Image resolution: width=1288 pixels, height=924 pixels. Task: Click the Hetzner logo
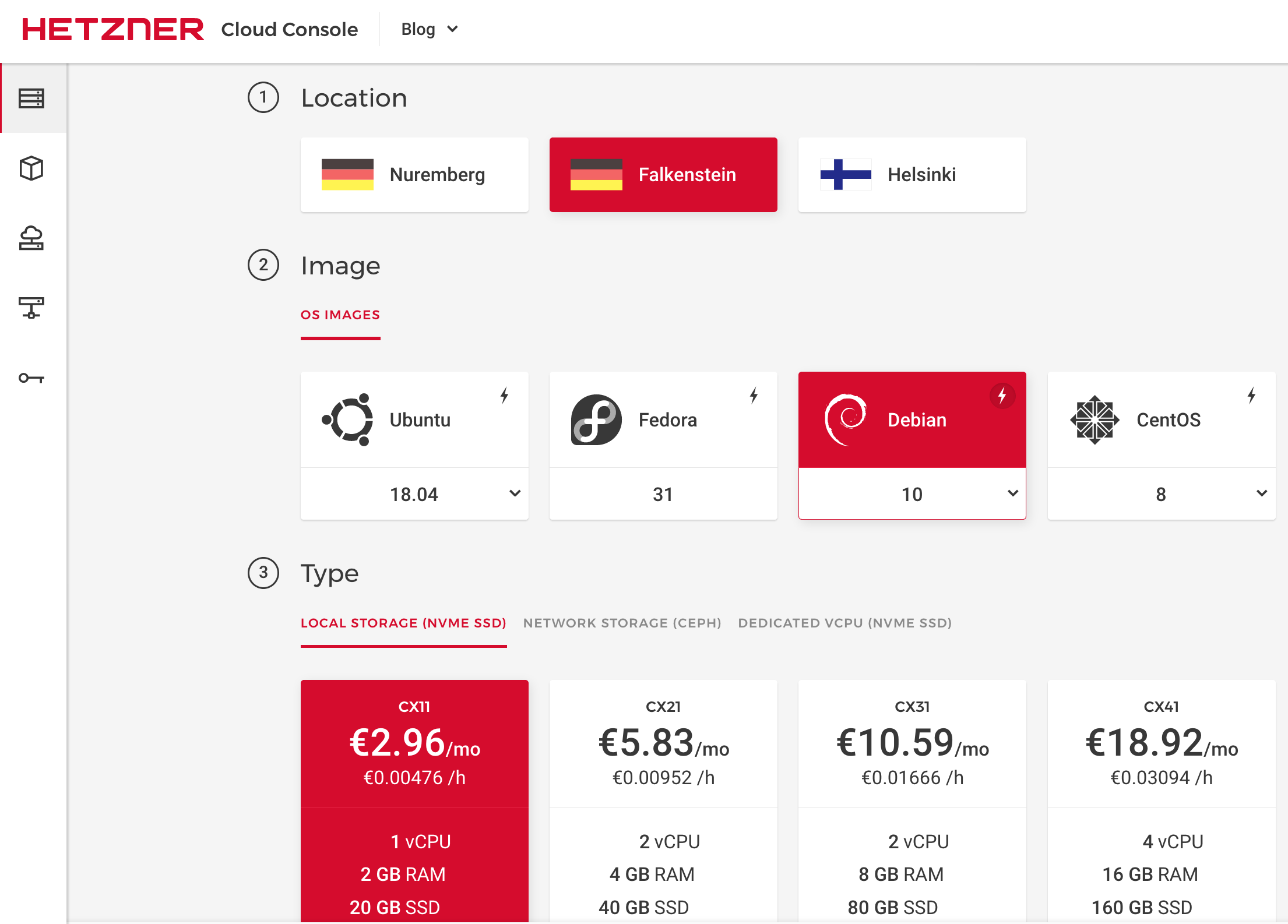pos(113,30)
